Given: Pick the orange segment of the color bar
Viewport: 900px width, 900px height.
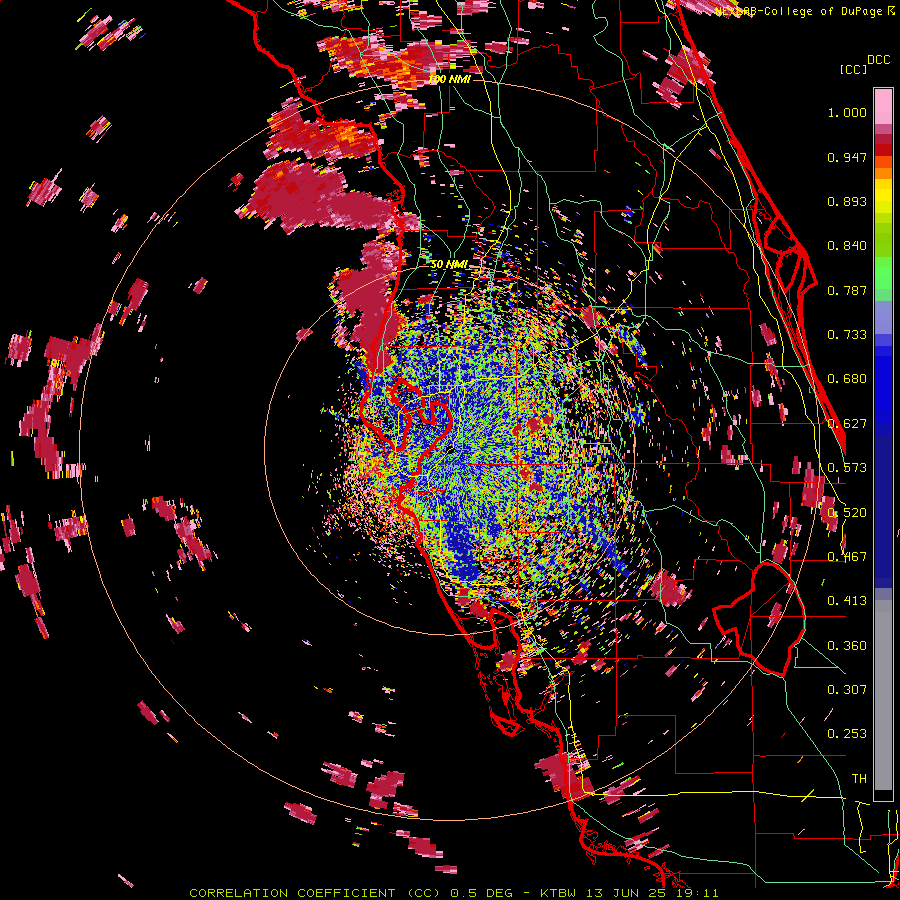Looking at the screenshot, I should (883, 168).
